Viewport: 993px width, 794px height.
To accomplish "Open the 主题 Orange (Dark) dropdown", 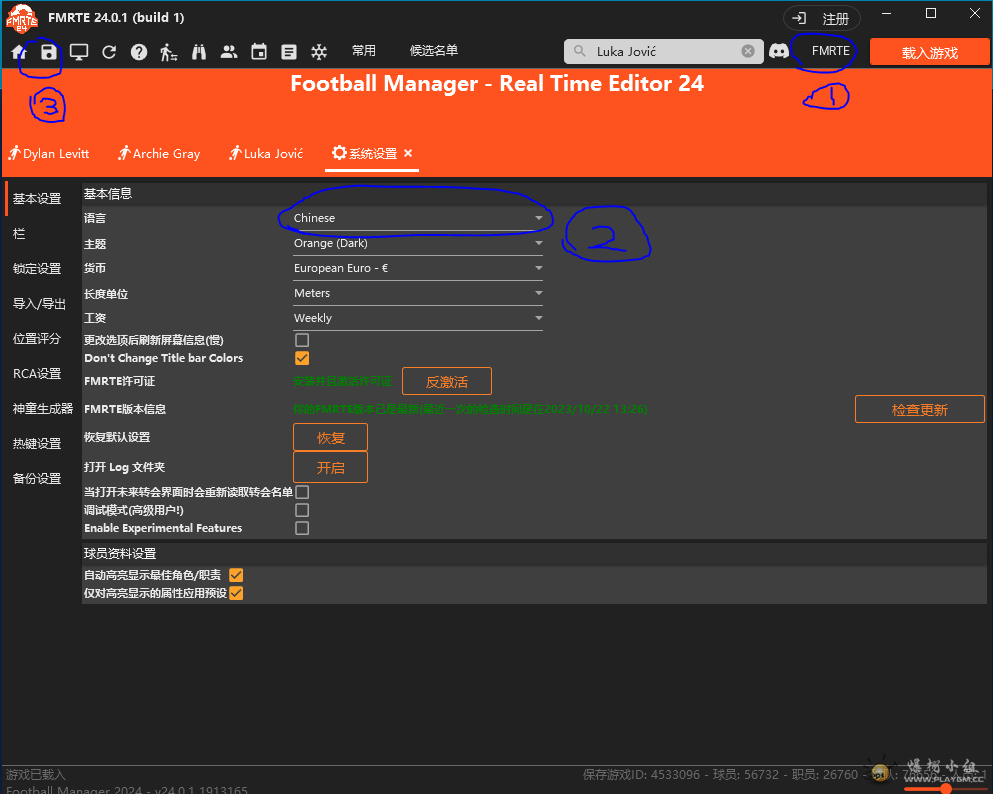I will coord(418,243).
